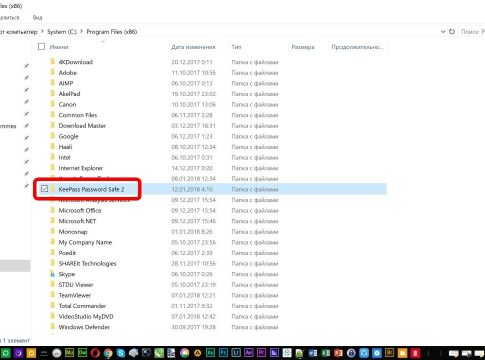Open Microsoft Word from the taskbar
Image resolution: width=485 pixels, height=360 pixels.
click(313, 353)
